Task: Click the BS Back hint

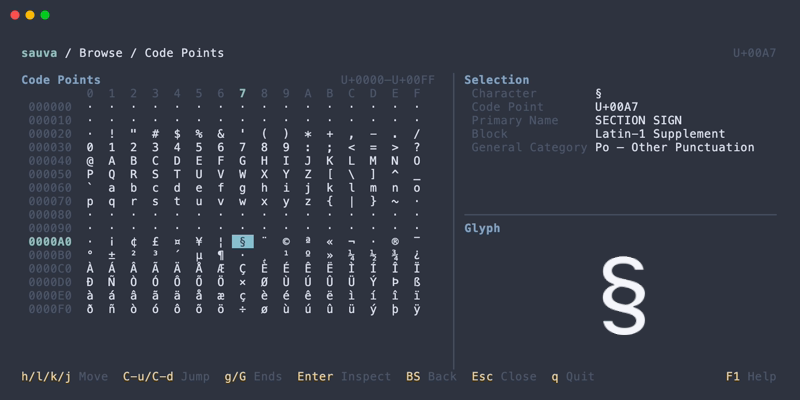Action: (431, 377)
